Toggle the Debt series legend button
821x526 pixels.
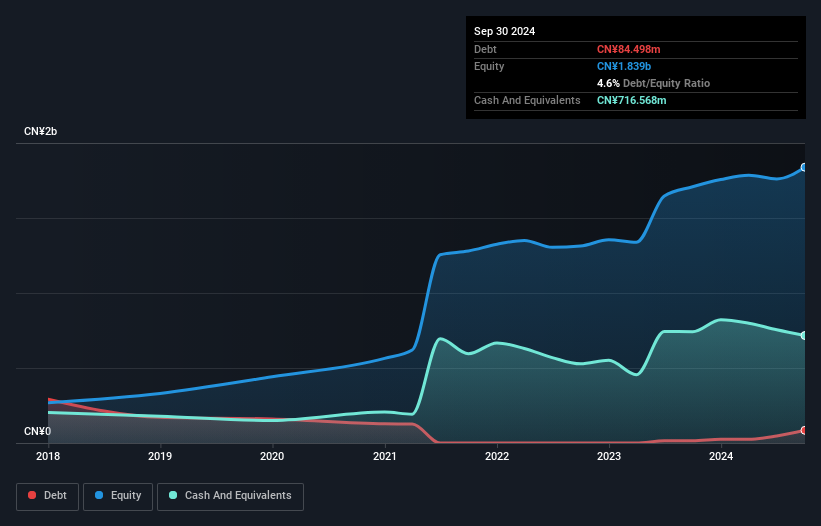(48, 496)
